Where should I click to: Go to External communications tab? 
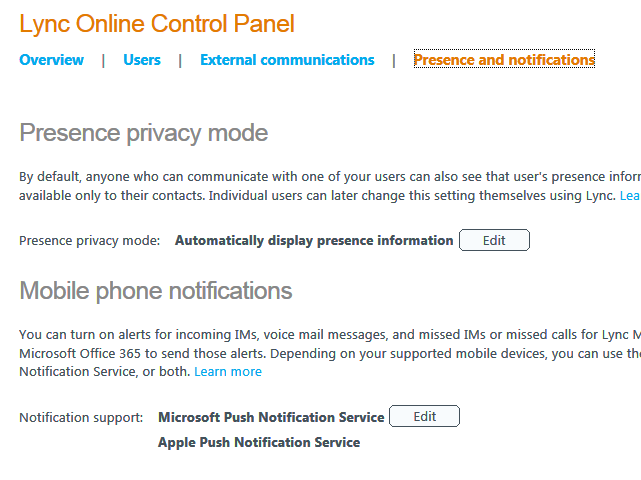(x=287, y=60)
